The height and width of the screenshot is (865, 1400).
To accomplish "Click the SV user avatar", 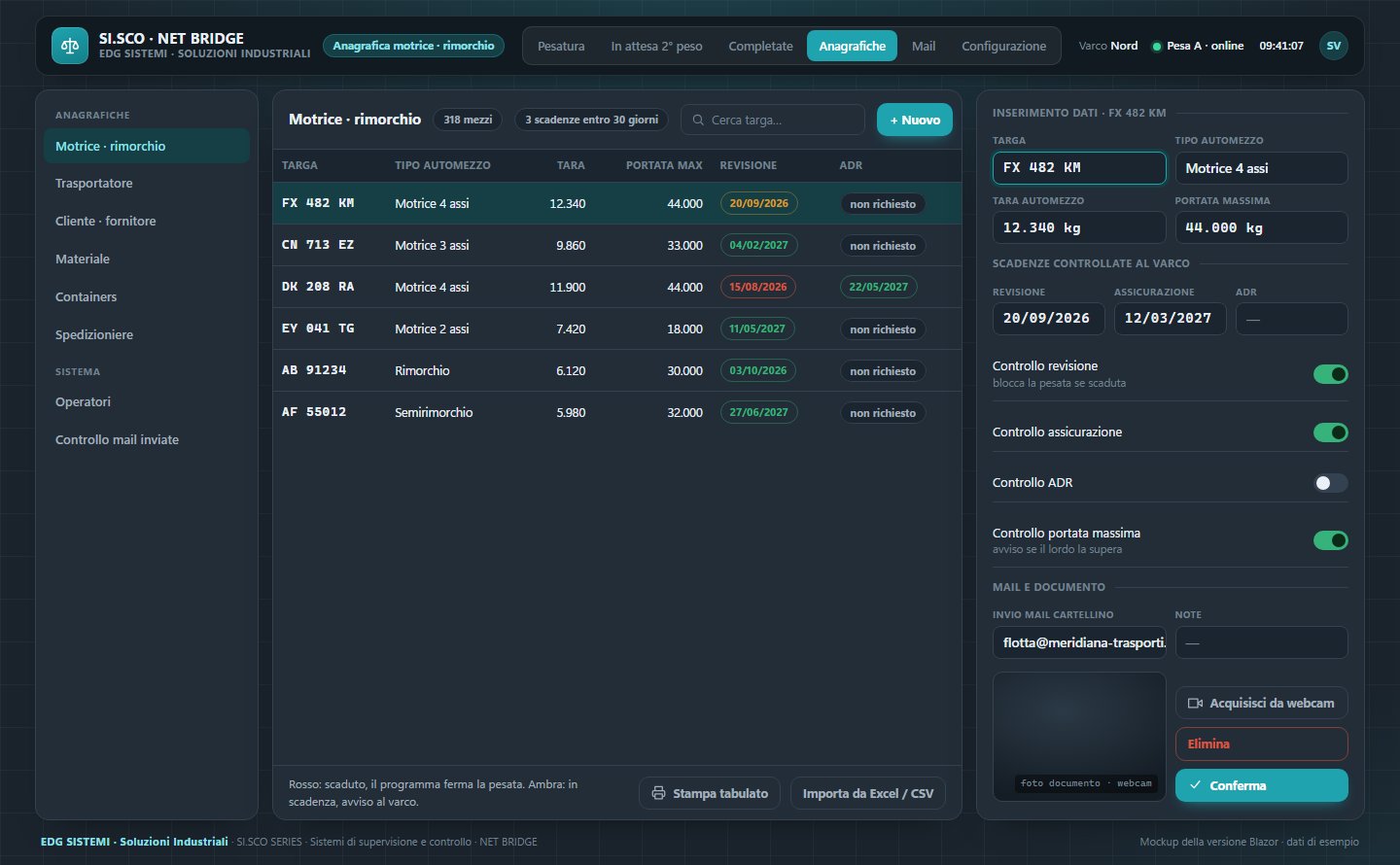I will [1333, 46].
